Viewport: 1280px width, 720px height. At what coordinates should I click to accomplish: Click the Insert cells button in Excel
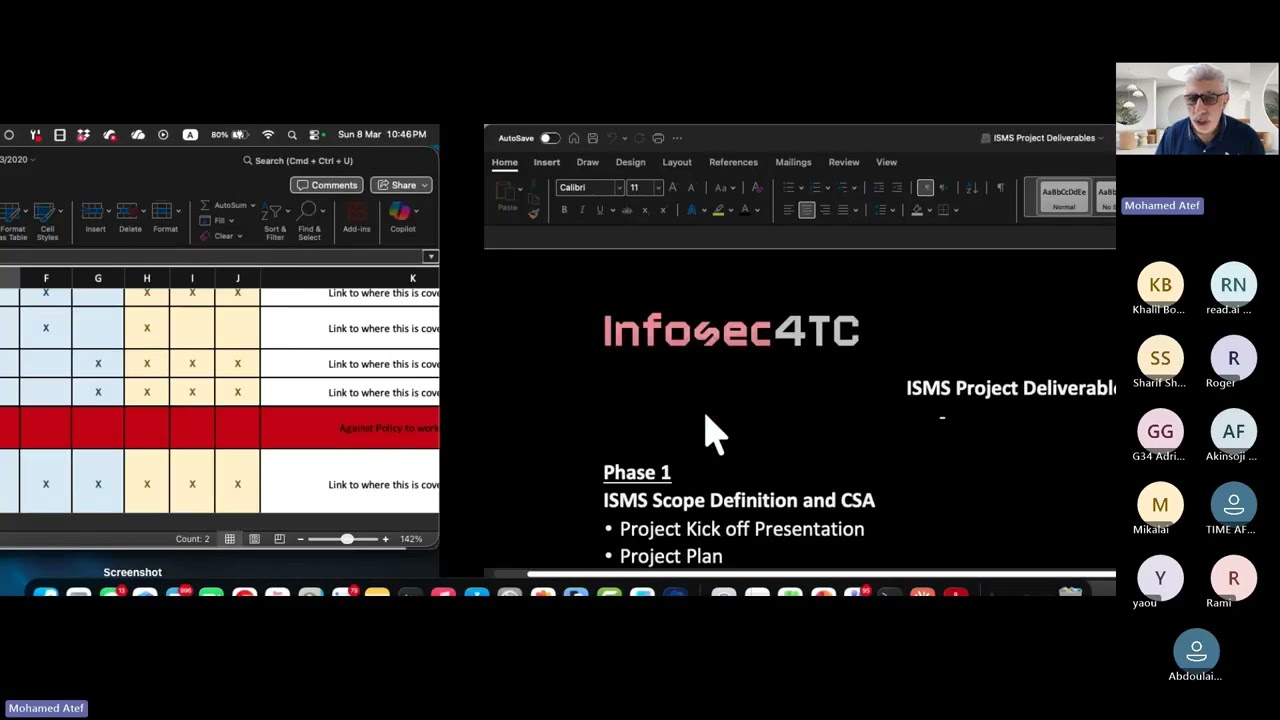[95, 218]
